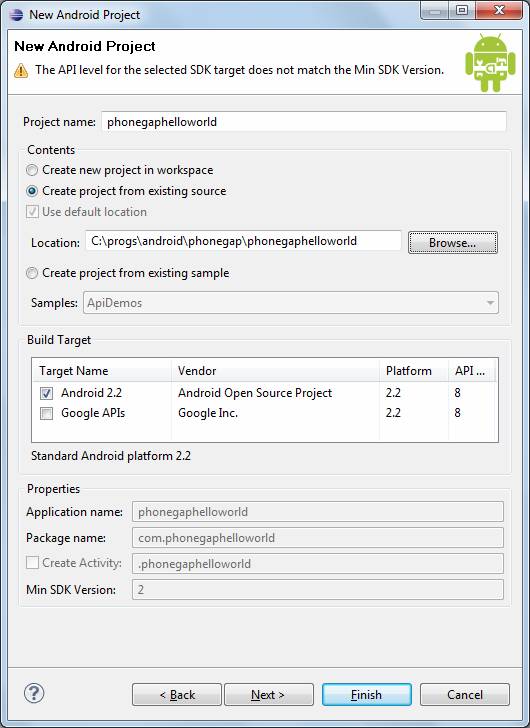Check the Google APIs target checkbox

(x=46, y=413)
